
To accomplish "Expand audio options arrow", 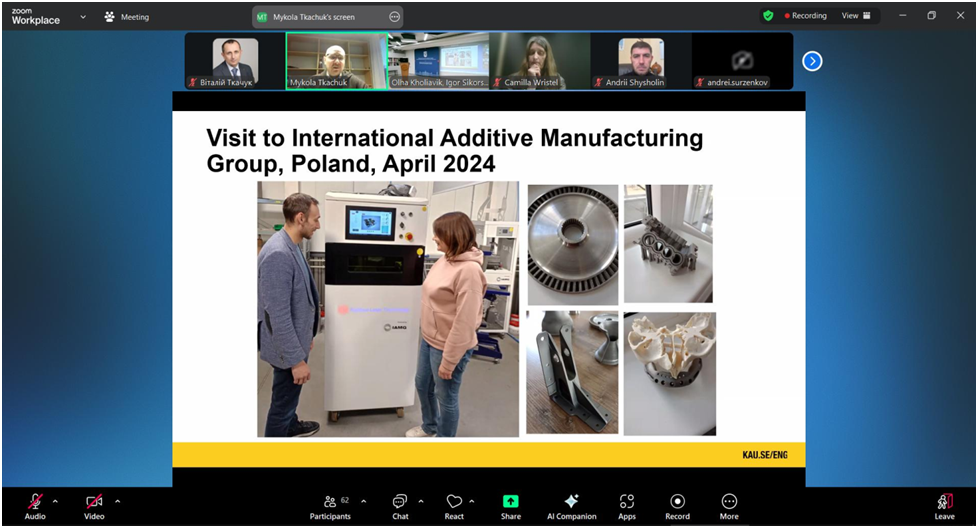I will (x=55, y=501).
